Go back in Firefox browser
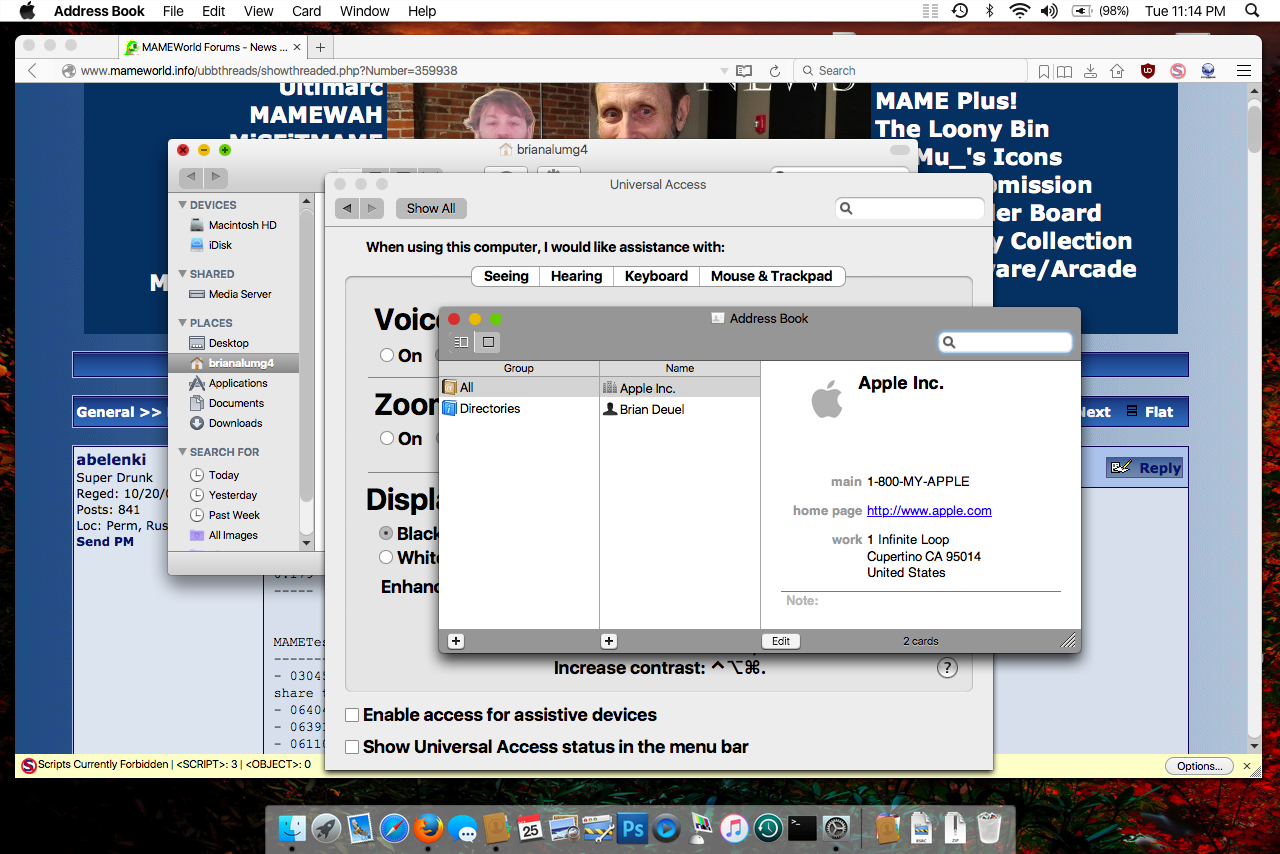The image size is (1280, 854). click(33, 71)
